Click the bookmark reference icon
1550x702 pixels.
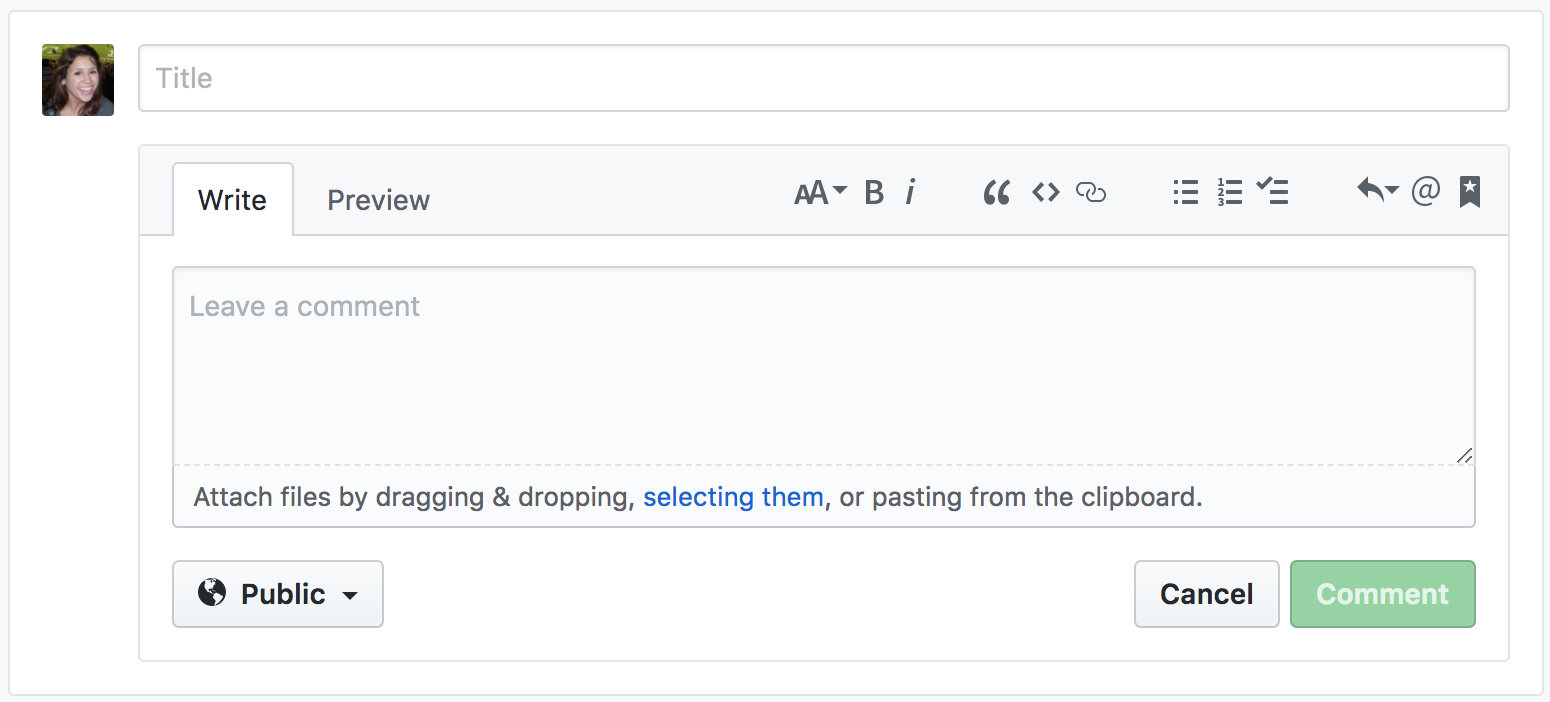click(1469, 191)
